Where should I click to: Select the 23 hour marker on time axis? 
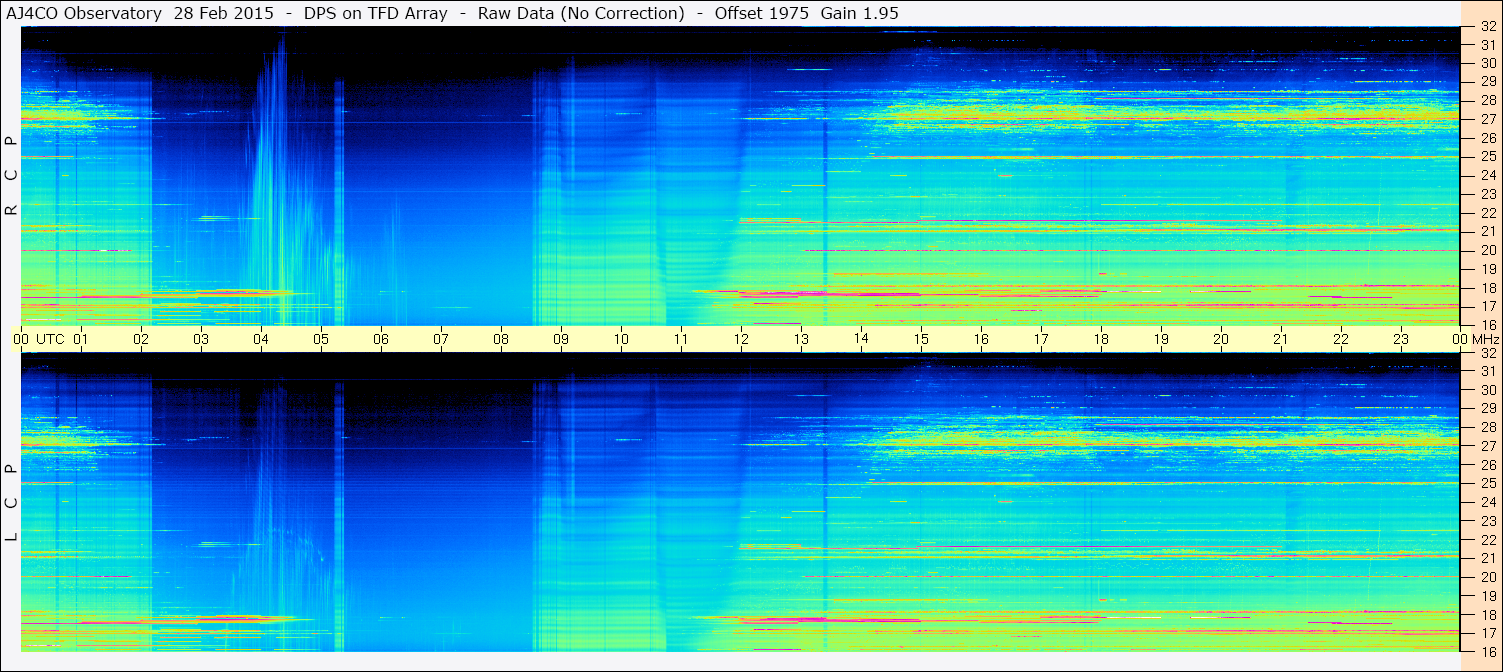pyautogui.click(x=1401, y=339)
